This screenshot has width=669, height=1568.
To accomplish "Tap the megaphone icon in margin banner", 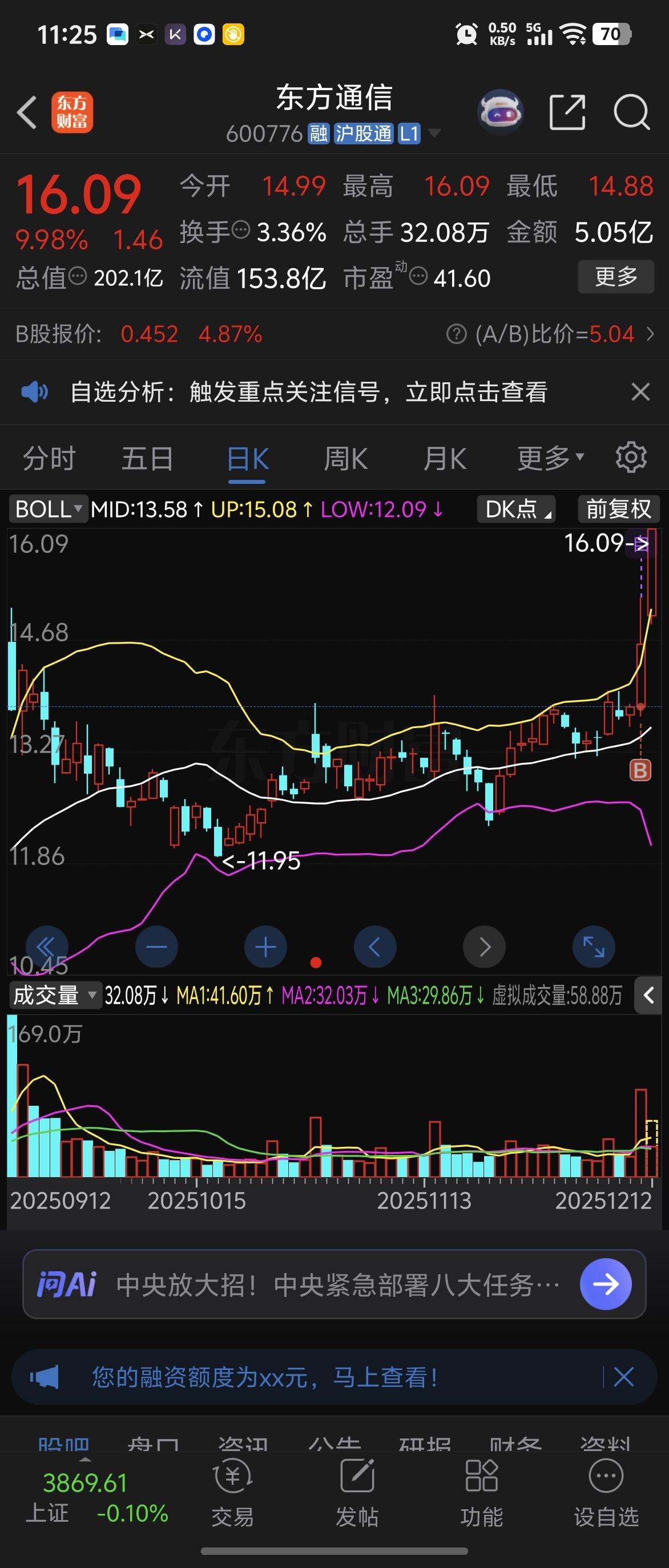I will click(45, 1377).
